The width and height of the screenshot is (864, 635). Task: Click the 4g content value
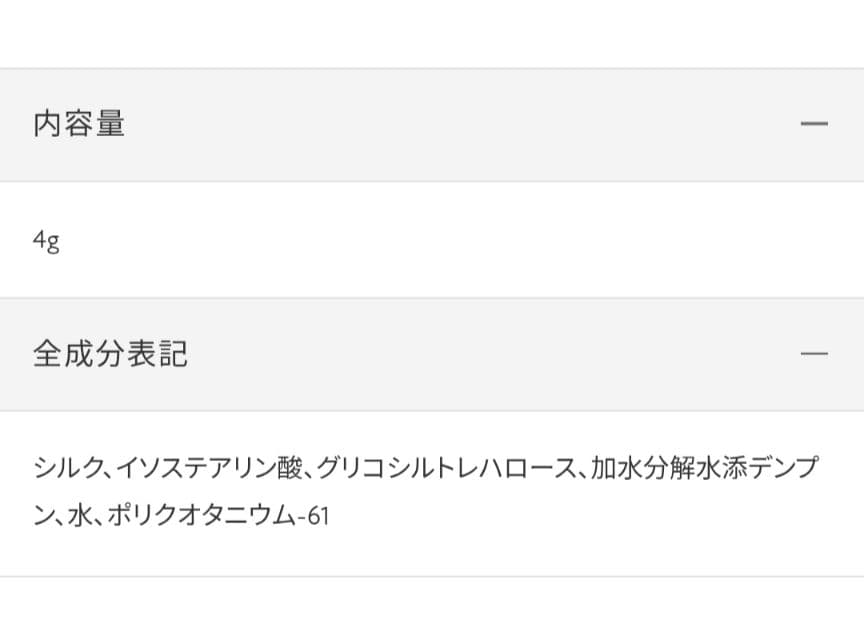tap(46, 241)
